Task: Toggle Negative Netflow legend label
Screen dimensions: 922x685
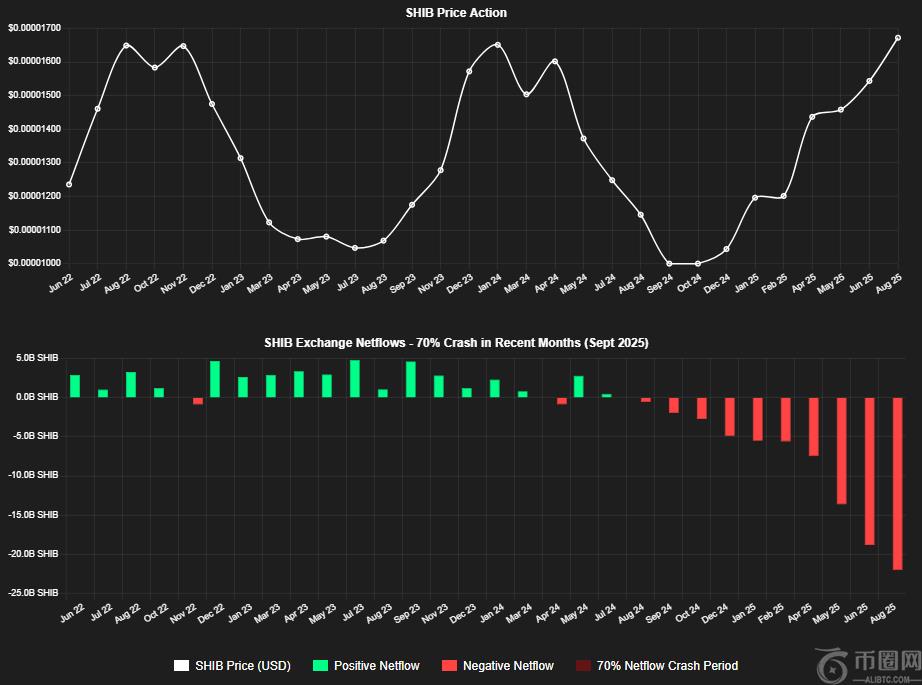Action: [x=508, y=665]
